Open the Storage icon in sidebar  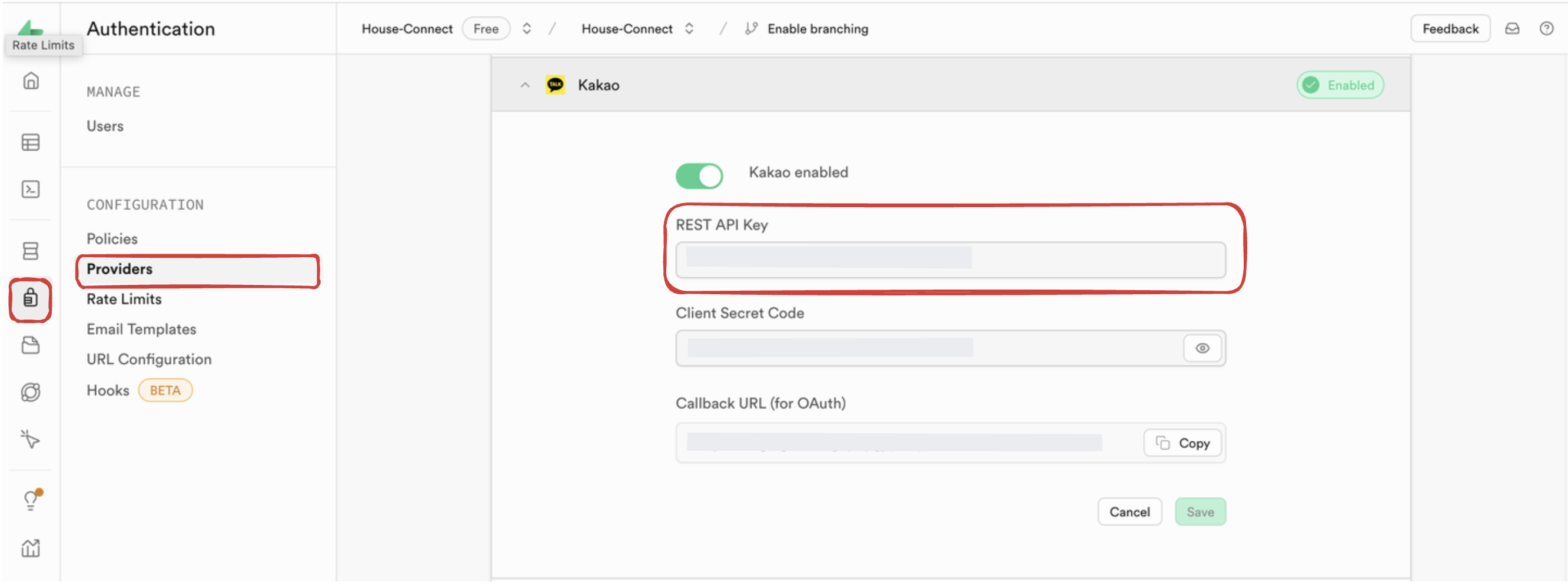click(31, 346)
